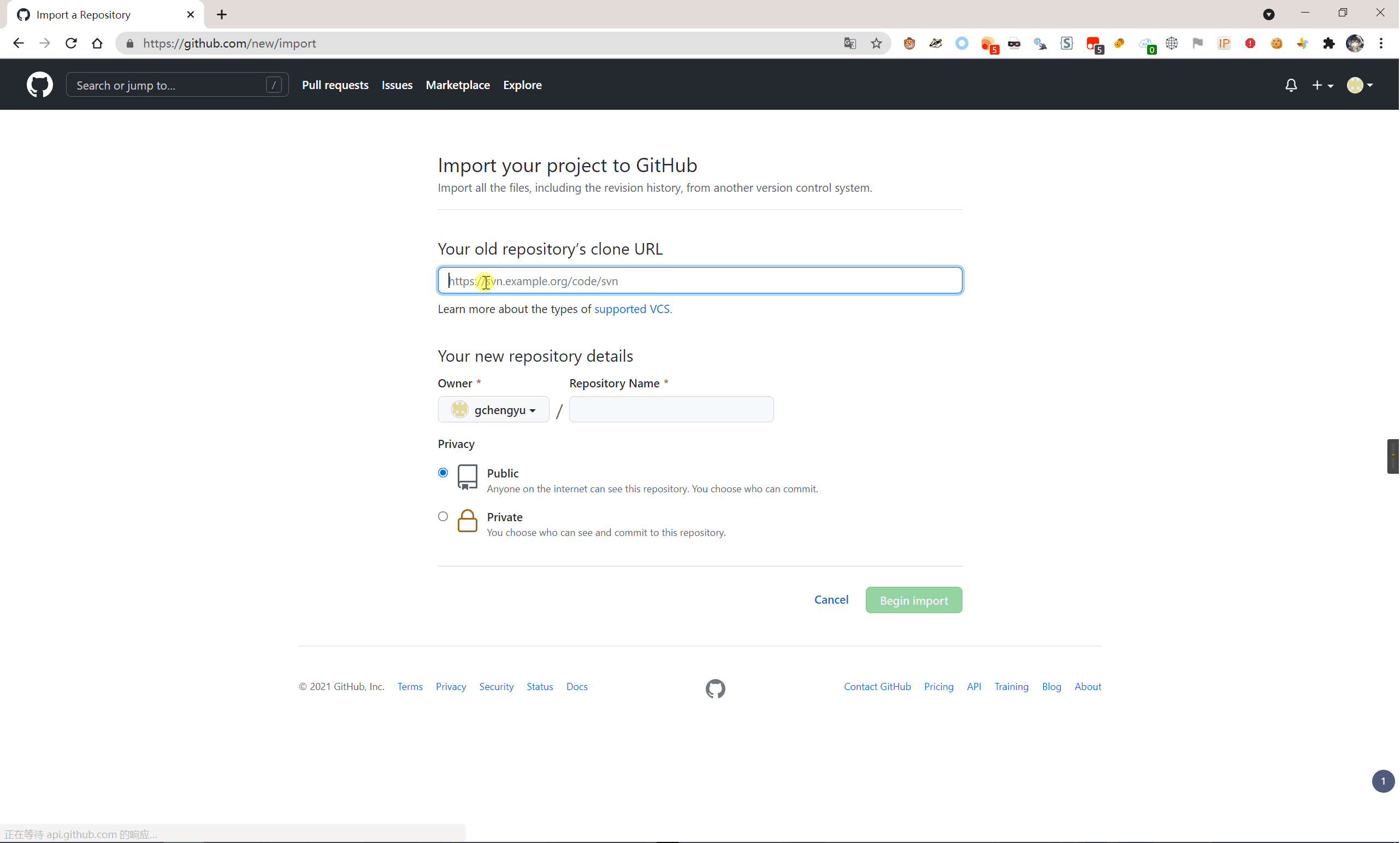Open the notifications bell

[1291, 85]
